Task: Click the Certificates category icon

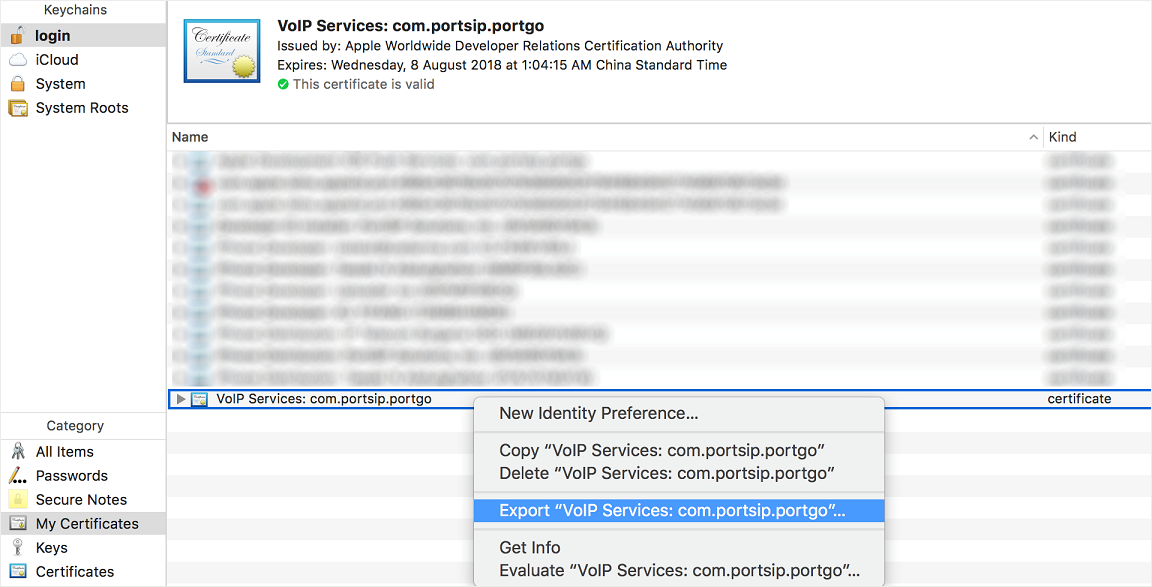Action: [18, 572]
